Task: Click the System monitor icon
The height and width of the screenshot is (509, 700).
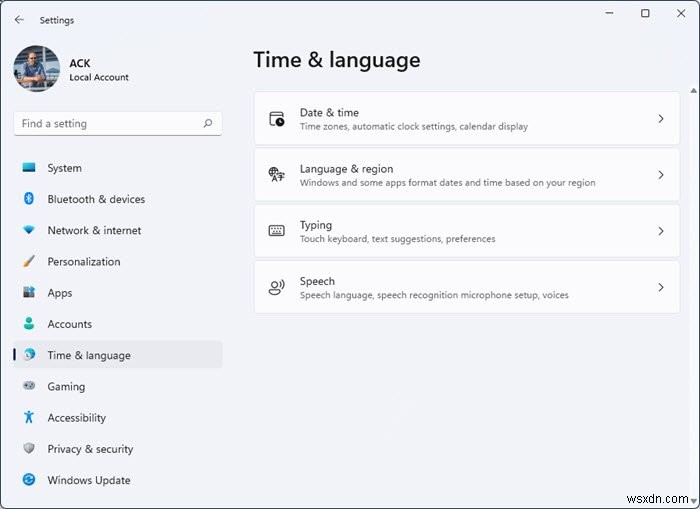Action: pyautogui.click(x=29, y=167)
